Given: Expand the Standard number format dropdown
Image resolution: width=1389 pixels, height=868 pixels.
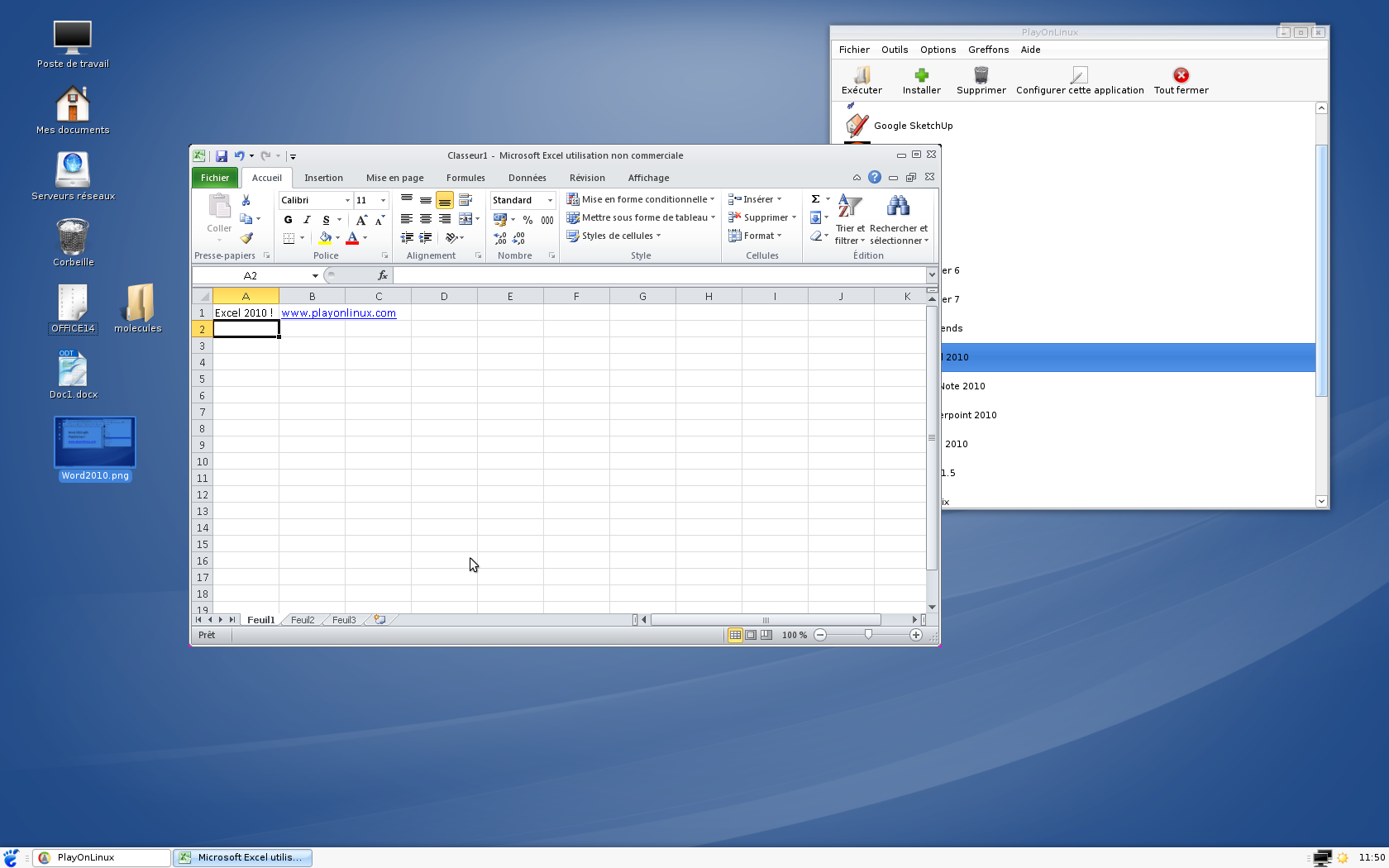Looking at the screenshot, I should [550, 200].
